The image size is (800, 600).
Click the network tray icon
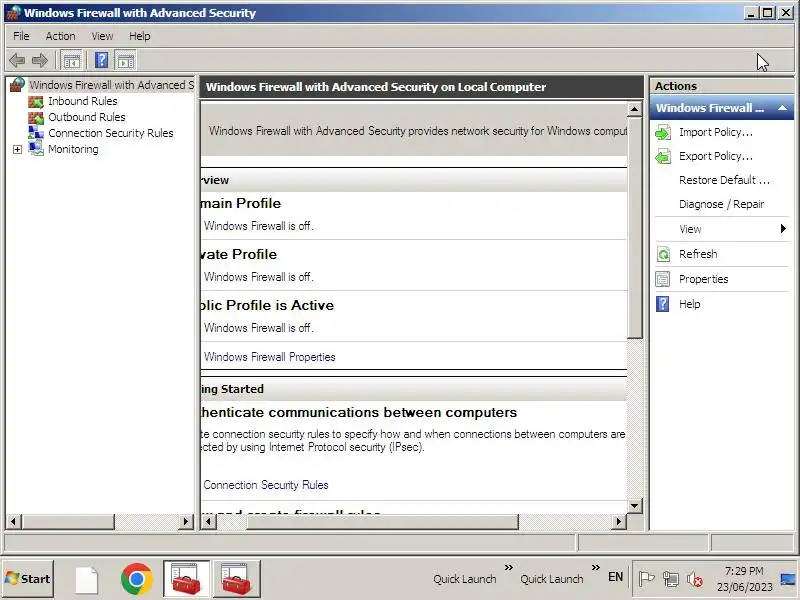tap(670, 579)
